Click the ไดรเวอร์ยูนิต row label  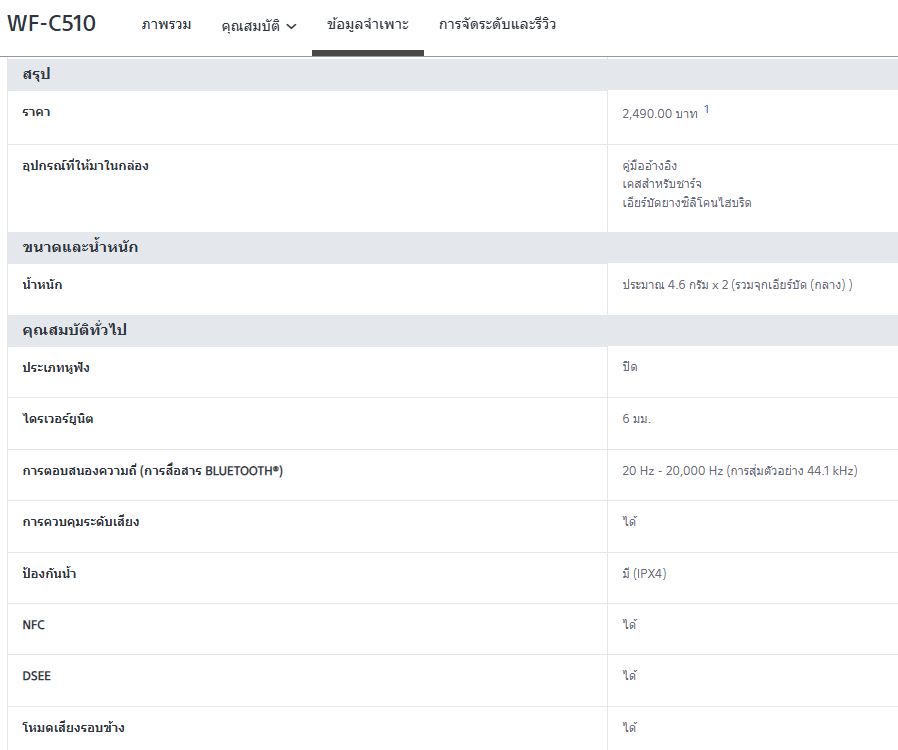(58, 419)
